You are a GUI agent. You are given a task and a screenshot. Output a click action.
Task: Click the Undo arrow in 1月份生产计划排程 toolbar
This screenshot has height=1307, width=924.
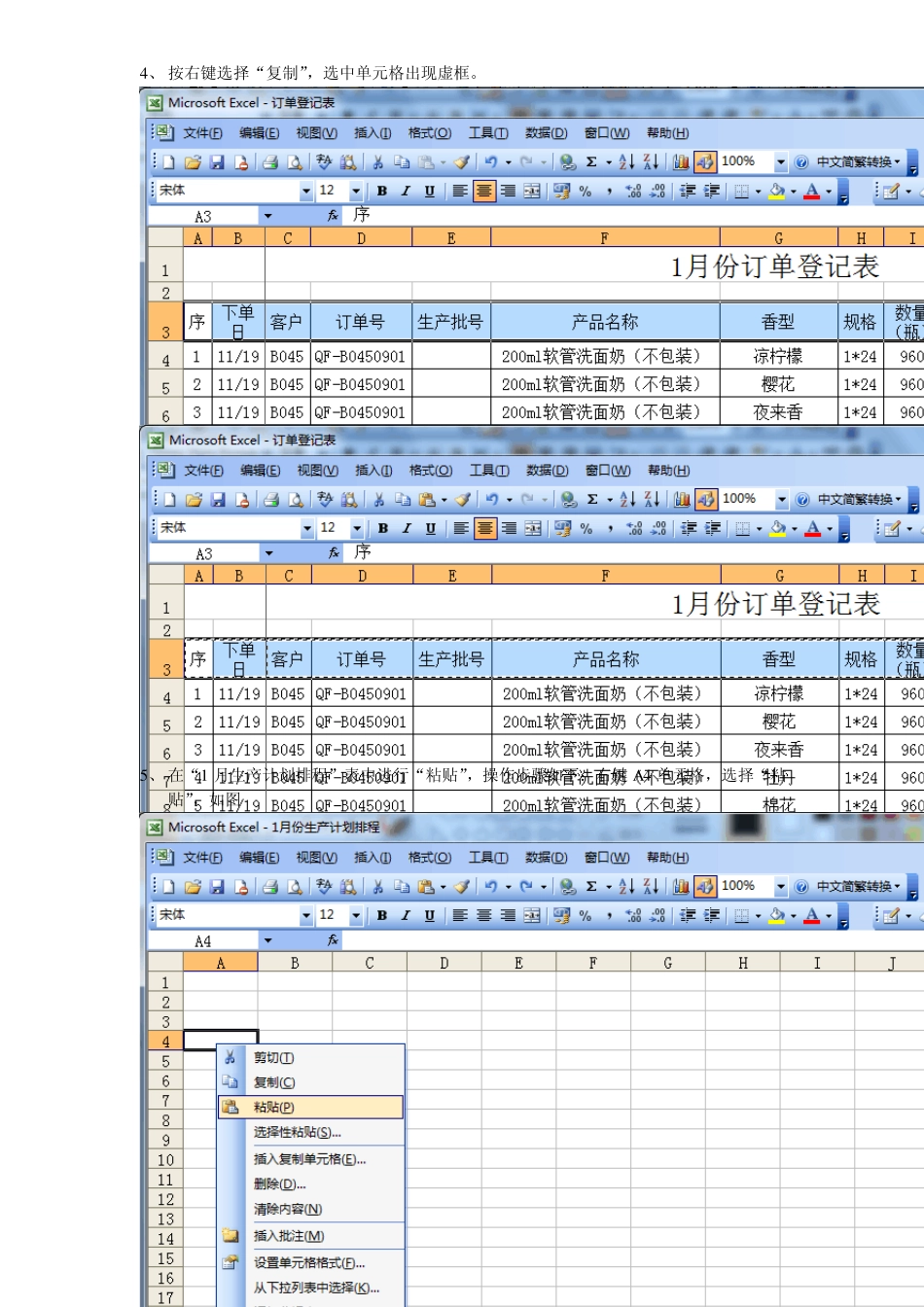[491, 886]
